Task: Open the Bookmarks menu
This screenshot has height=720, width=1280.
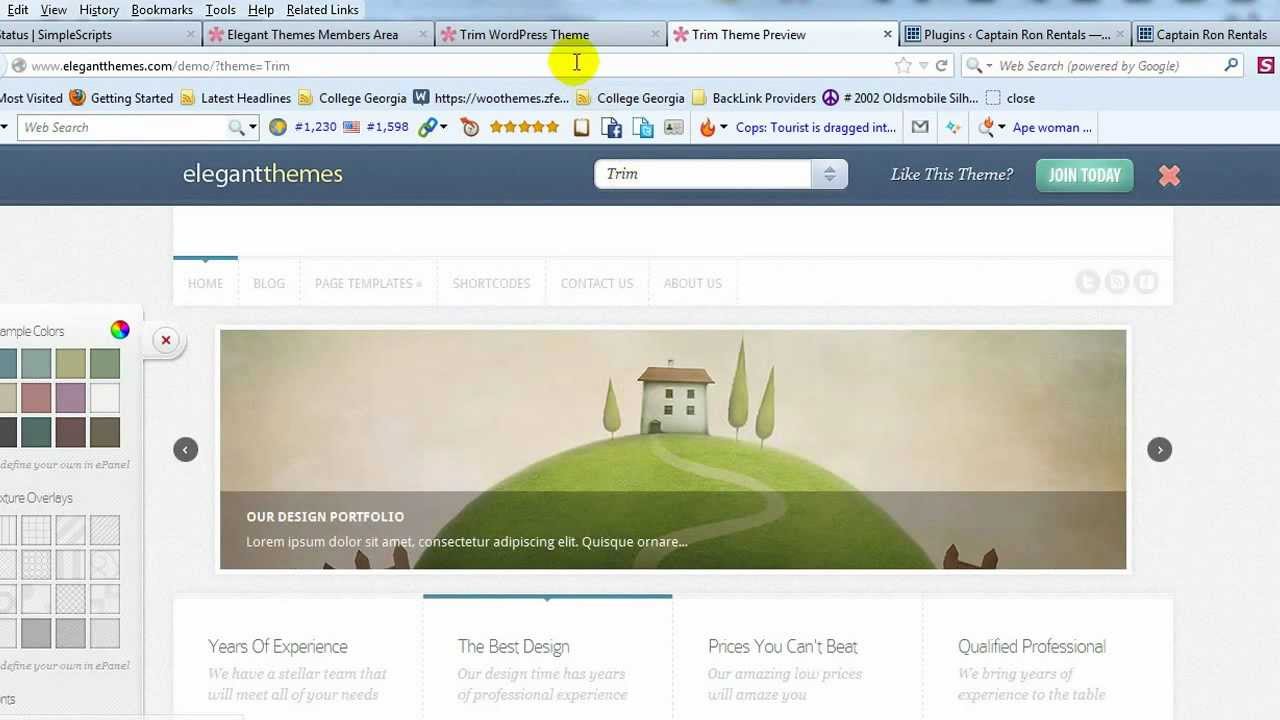Action: click(162, 10)
